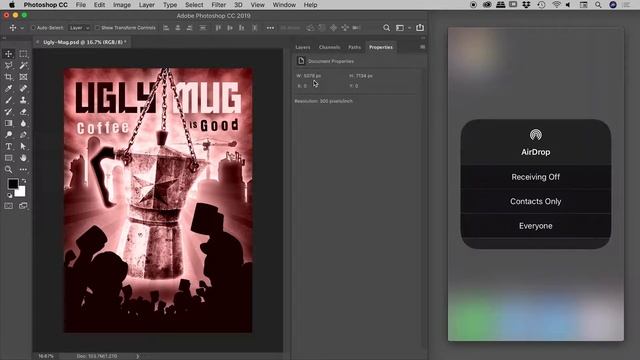Select the Move tool in toolbox
Screen dimensions: 640x360
[9, 54]
